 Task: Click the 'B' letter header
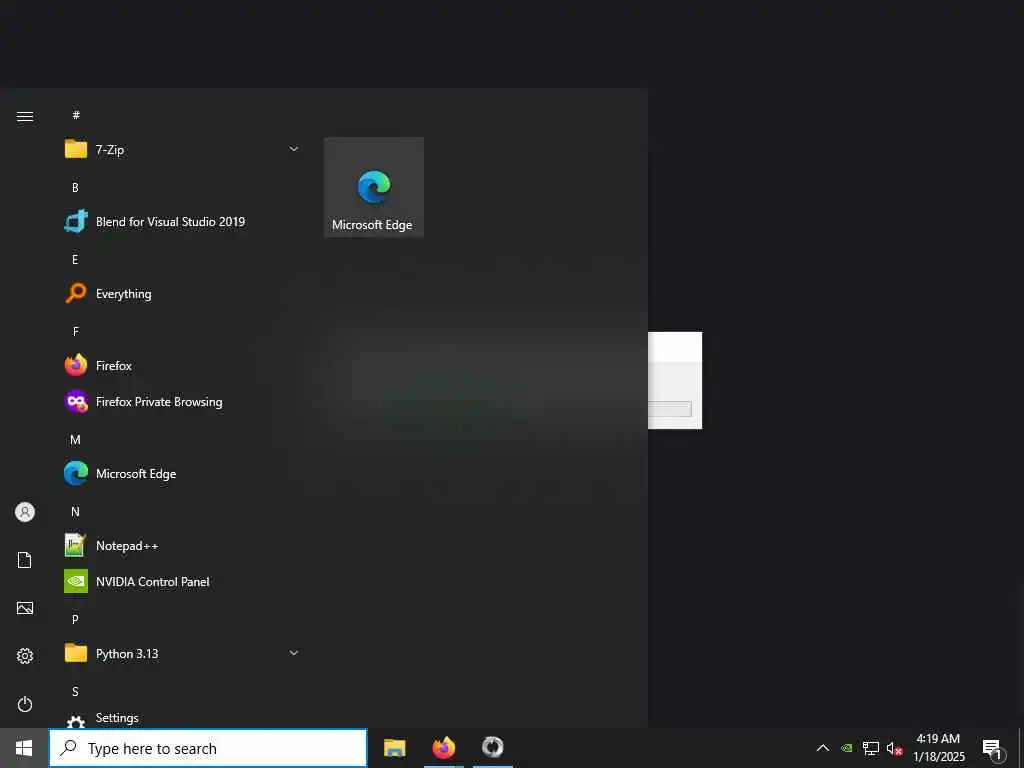(x=75, y=187)
